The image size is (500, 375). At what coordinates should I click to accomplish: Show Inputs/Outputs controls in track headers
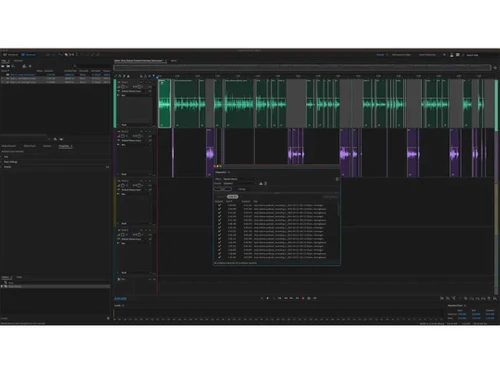pyautogui.click(x=116, y=76)
